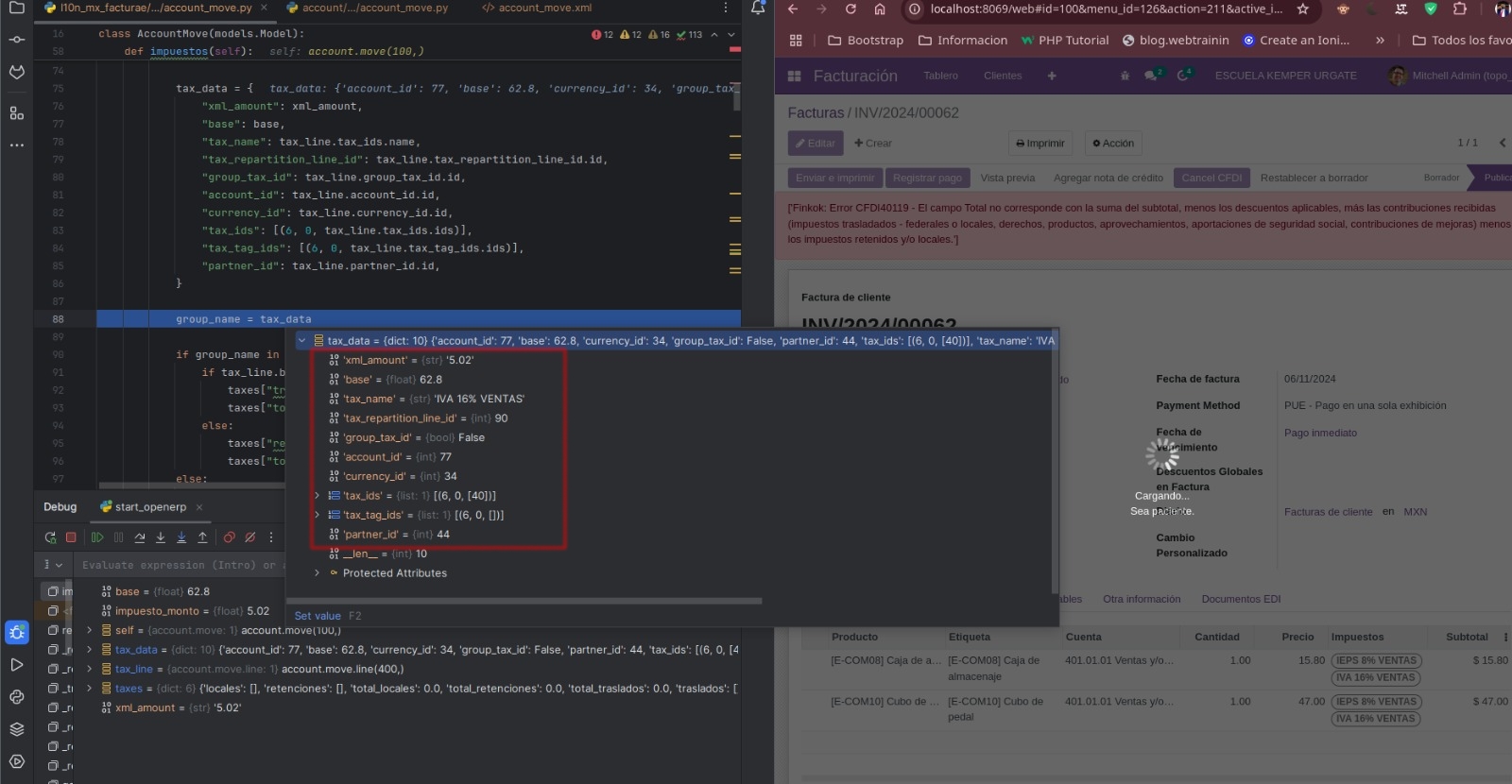This screenshot has height=784, width=1512.
Task: Click the browser address bar URL
Action: click(x=1106, y=9)
